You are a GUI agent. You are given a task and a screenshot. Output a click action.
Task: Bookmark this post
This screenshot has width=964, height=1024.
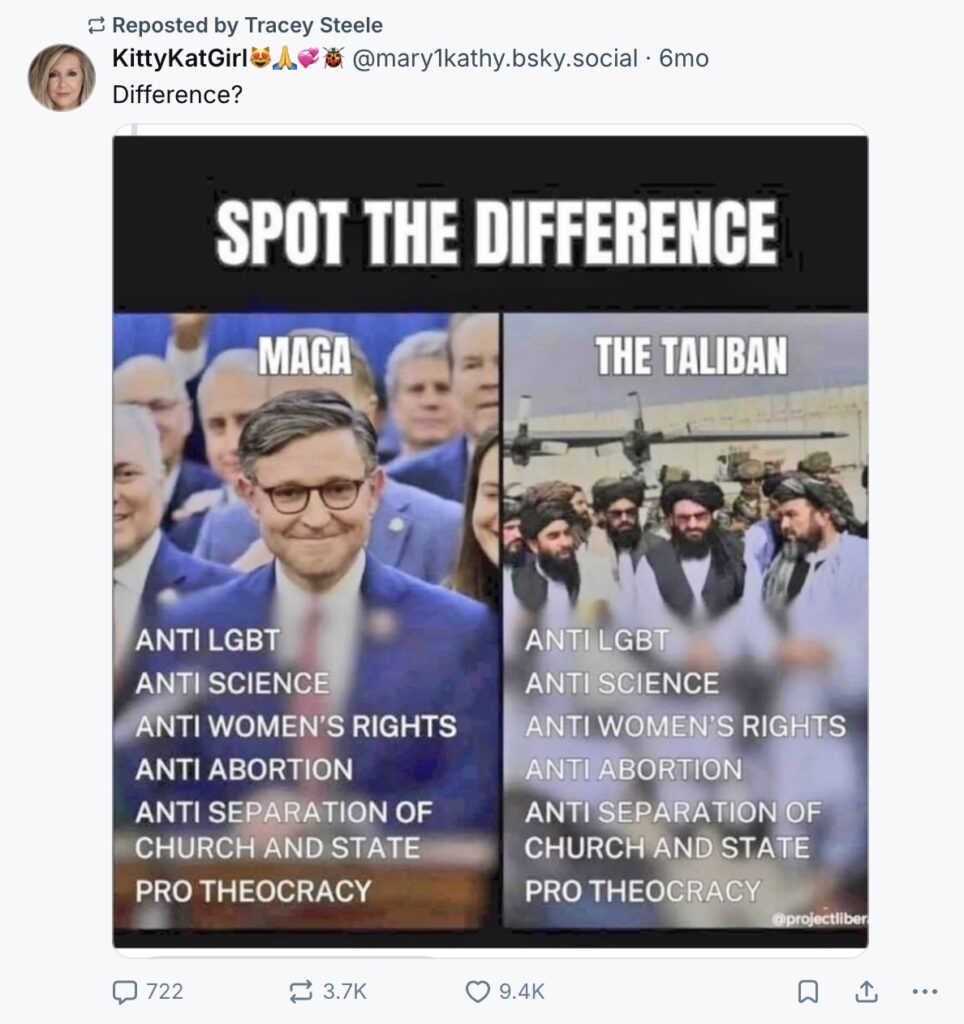pyautogui.click(x=808, y=991)
